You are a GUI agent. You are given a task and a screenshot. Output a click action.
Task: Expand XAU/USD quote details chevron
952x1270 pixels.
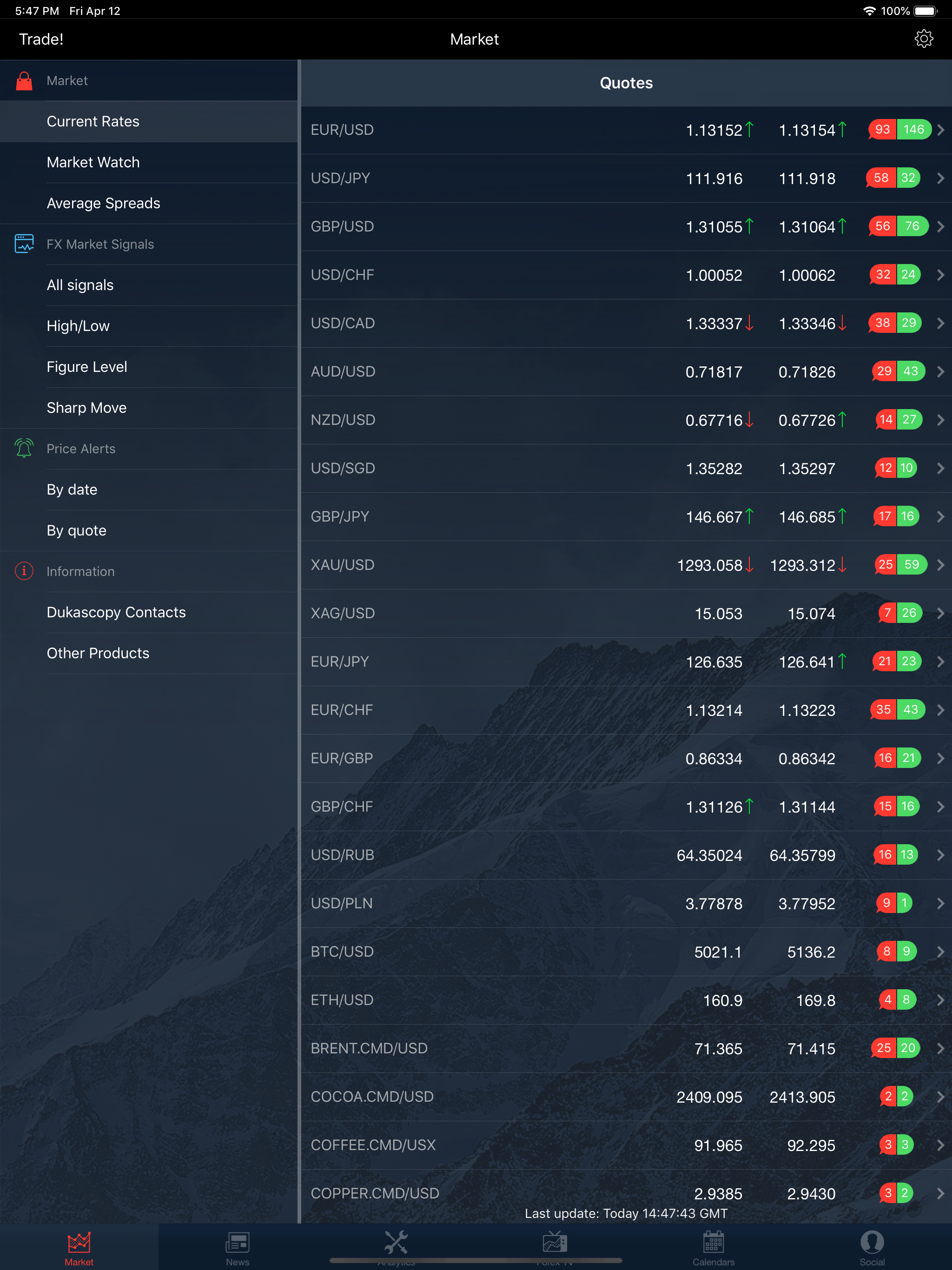pos(940,565)
